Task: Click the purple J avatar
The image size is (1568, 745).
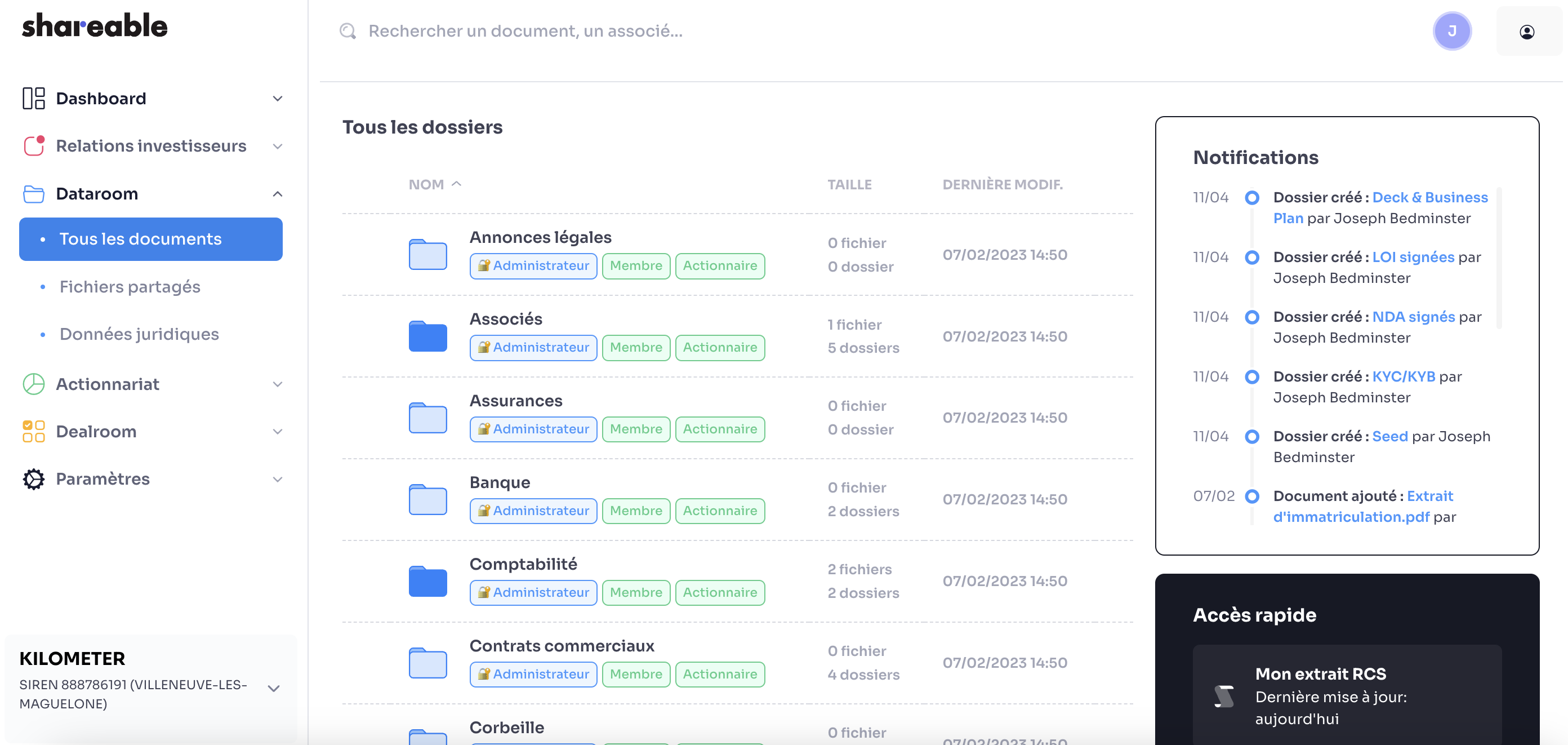Action: [x=1452, y=31]
